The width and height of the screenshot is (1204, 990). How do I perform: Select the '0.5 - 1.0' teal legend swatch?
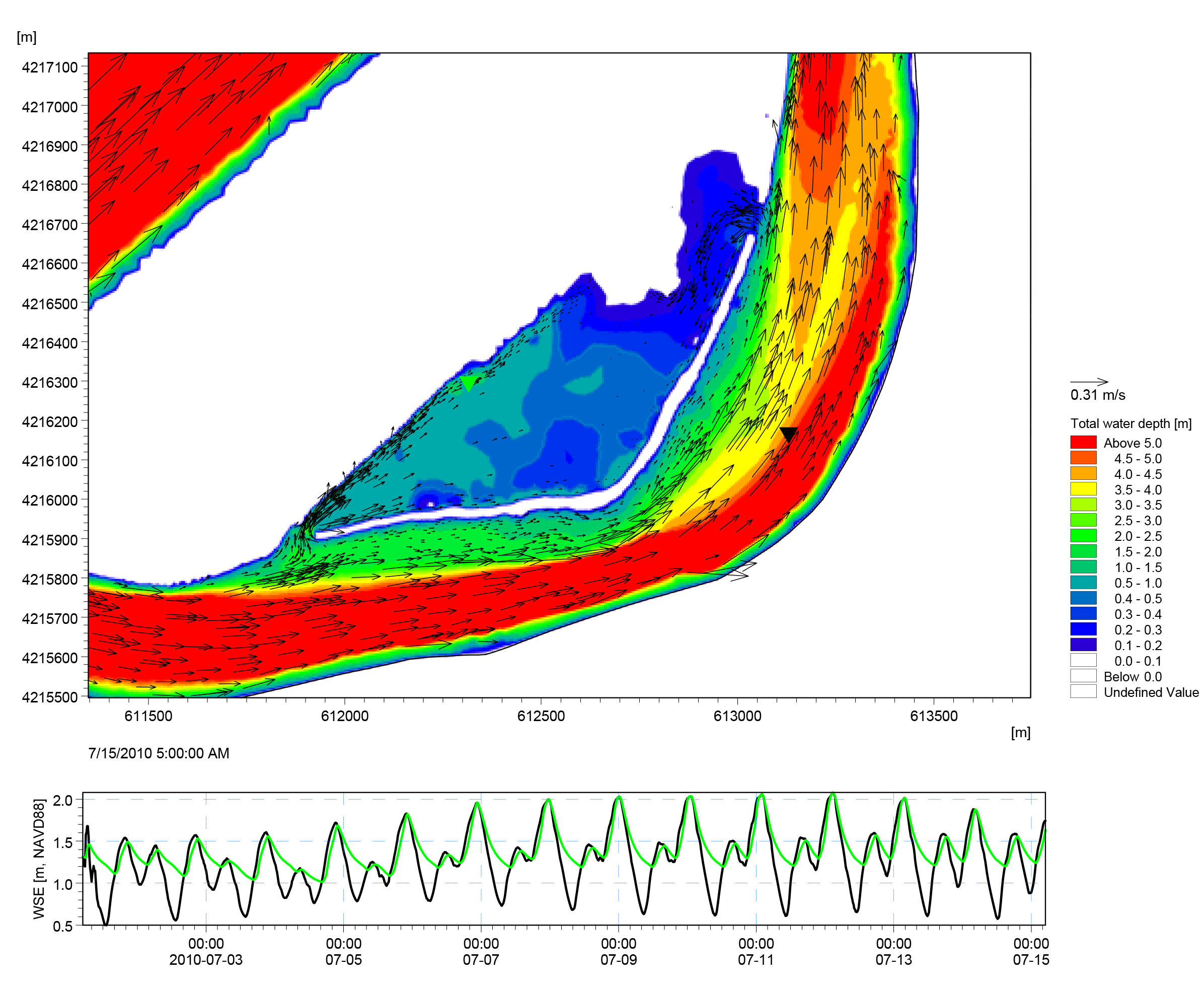1083,583
